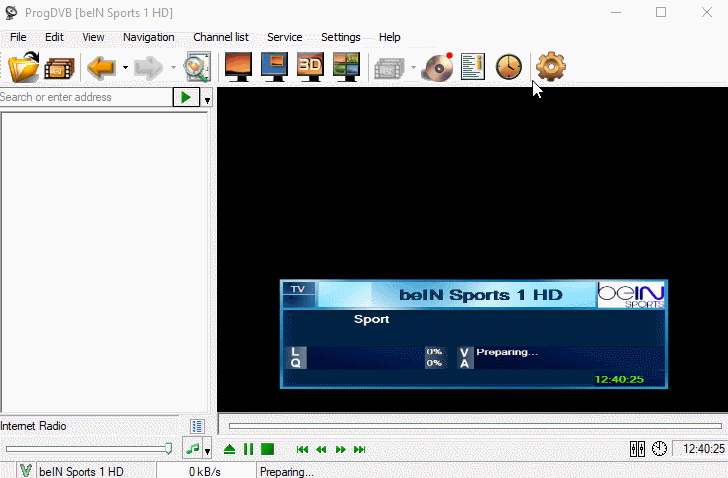
Task: Open file folder icon in toolbar
Action: pos(23,67)
